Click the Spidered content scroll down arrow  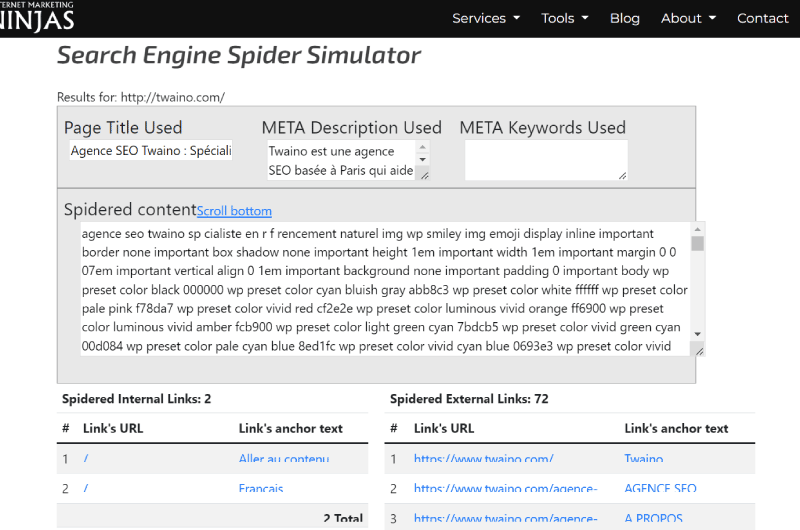tap(697, 334)
